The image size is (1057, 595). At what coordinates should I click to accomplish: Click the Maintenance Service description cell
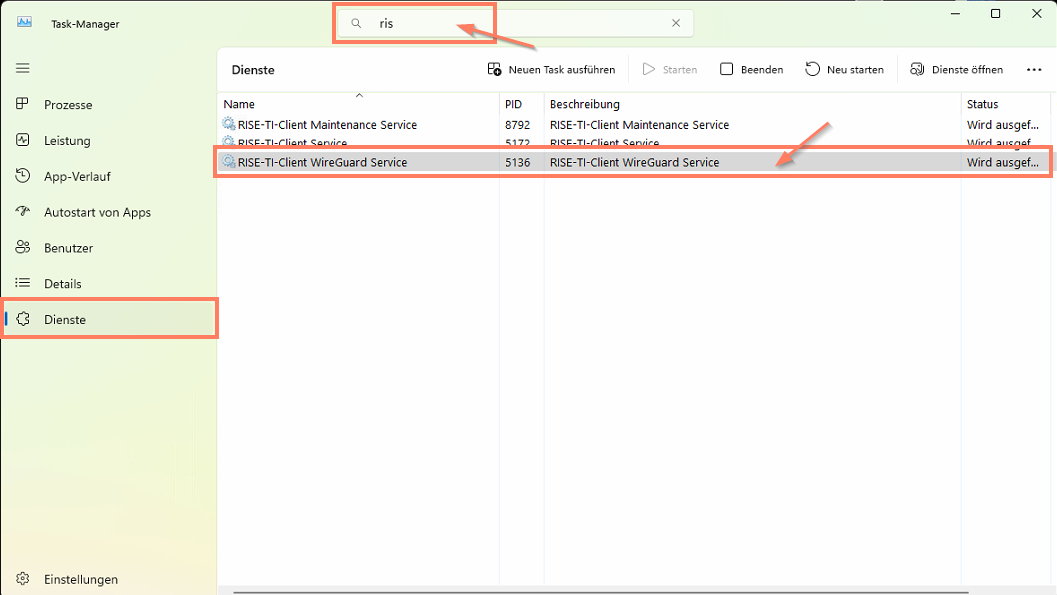coord(639,125)
